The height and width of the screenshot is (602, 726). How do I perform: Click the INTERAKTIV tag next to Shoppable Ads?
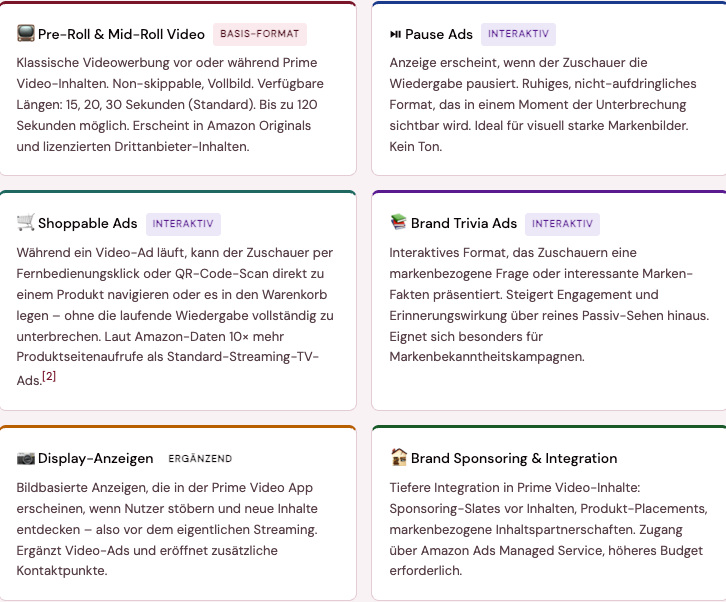[x=183, y=224]
